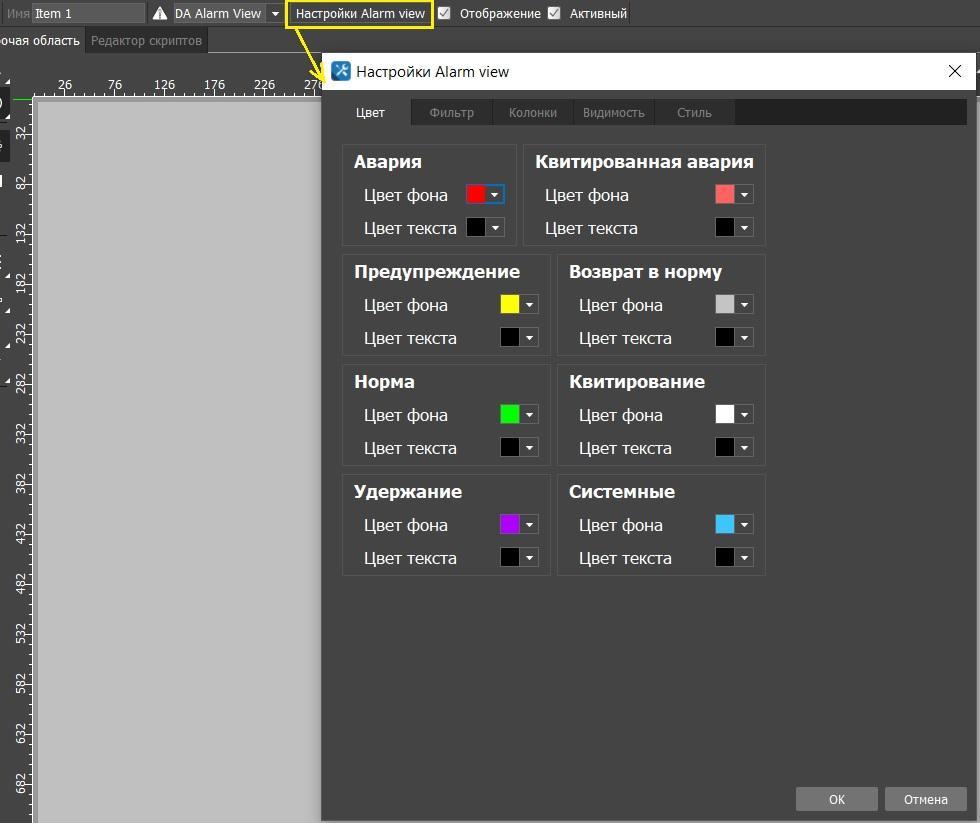Select the Стиль tab
The width and height of the screenshot is (980, 823).
click(x=694, y=112)
